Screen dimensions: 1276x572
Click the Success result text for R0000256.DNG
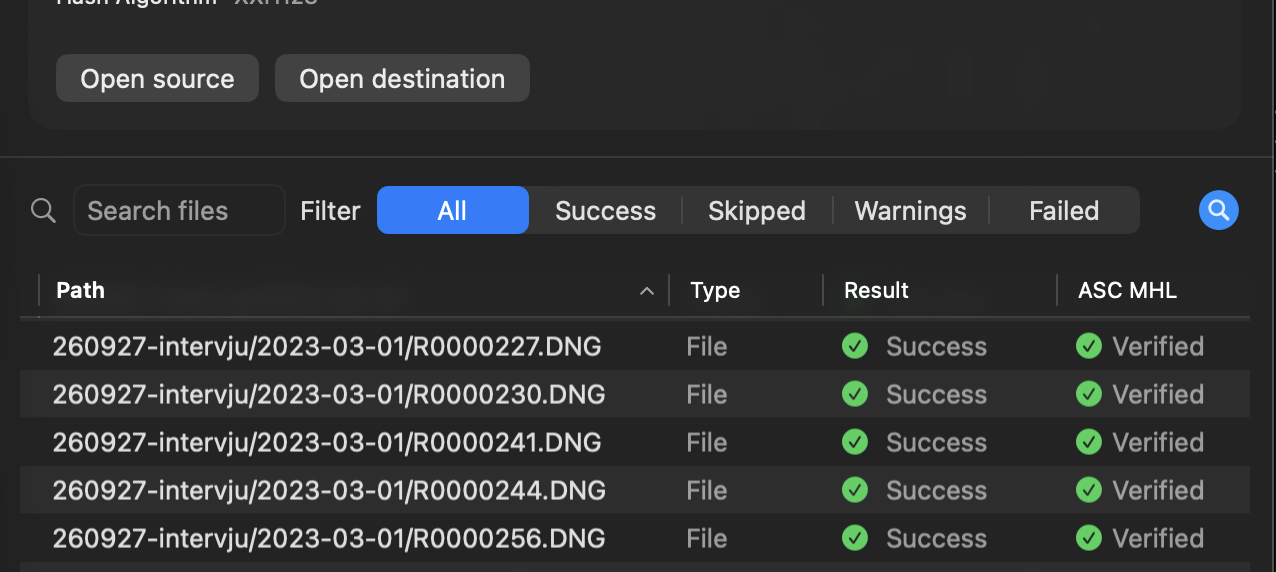936,538
